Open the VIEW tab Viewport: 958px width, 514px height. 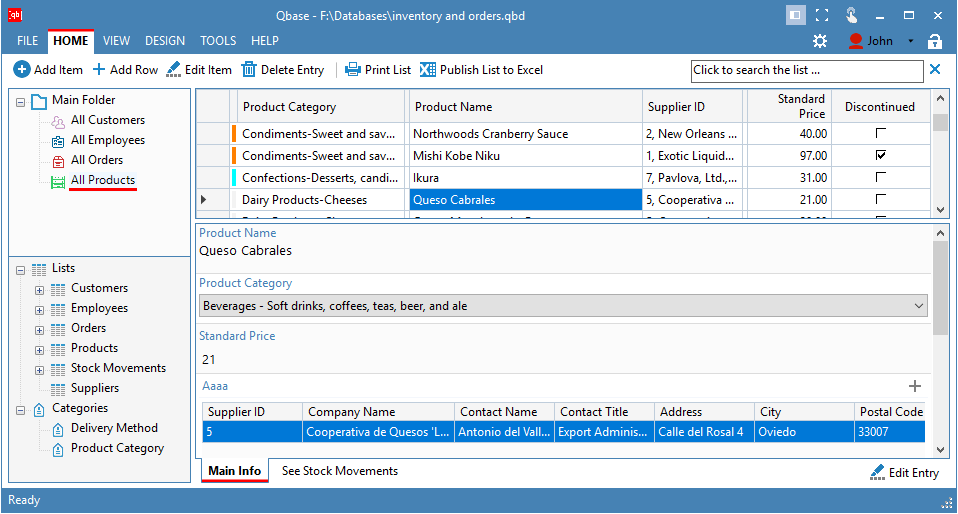tap(116, 41)
